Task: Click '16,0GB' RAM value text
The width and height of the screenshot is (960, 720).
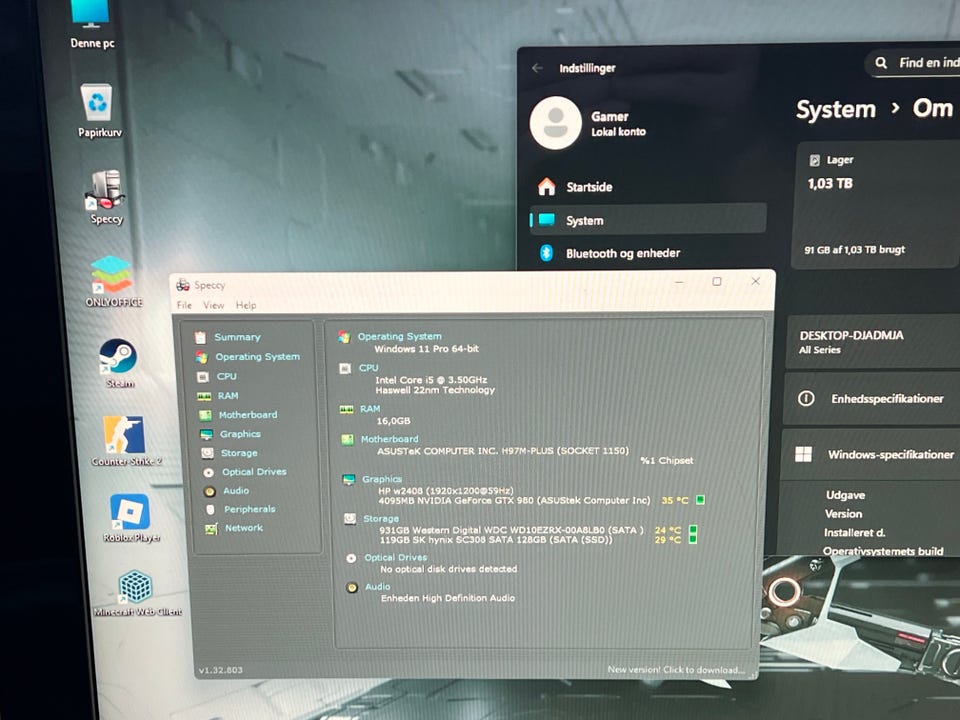Action: pos(394,421)
